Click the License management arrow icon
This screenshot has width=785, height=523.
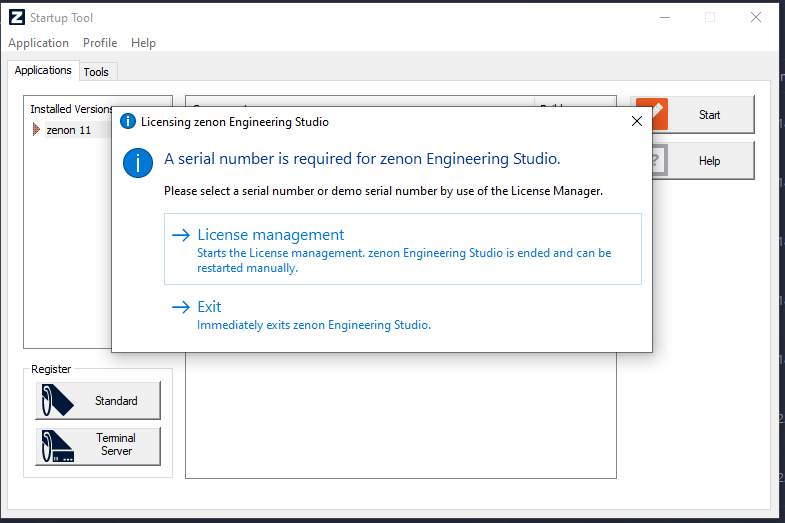click(x=181, y=235)
